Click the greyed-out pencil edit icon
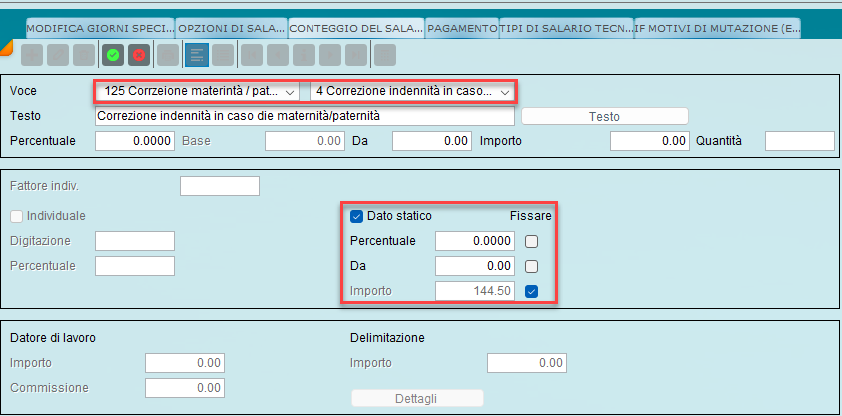 (58, 55)
